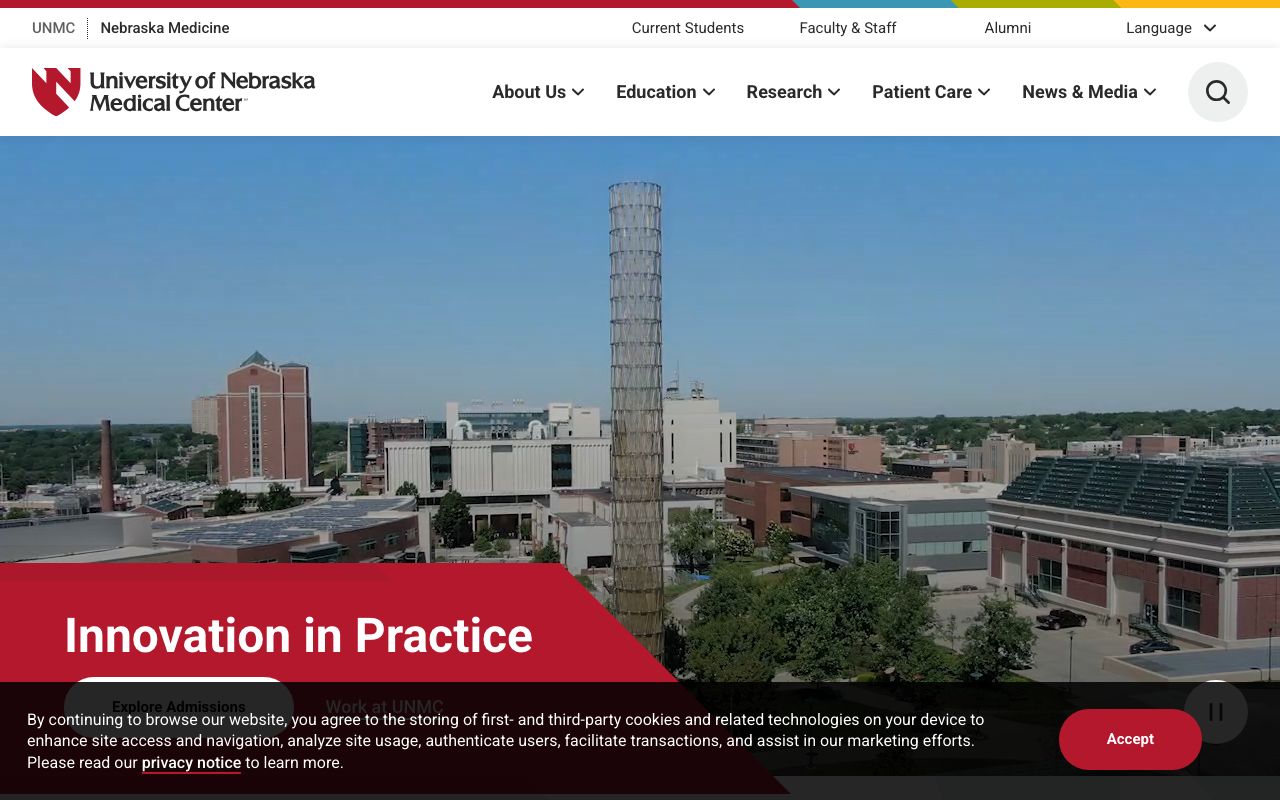The image size is (1280, 800).
Task: Select the UNMC site tab
Action: click(x=53, y=28)
